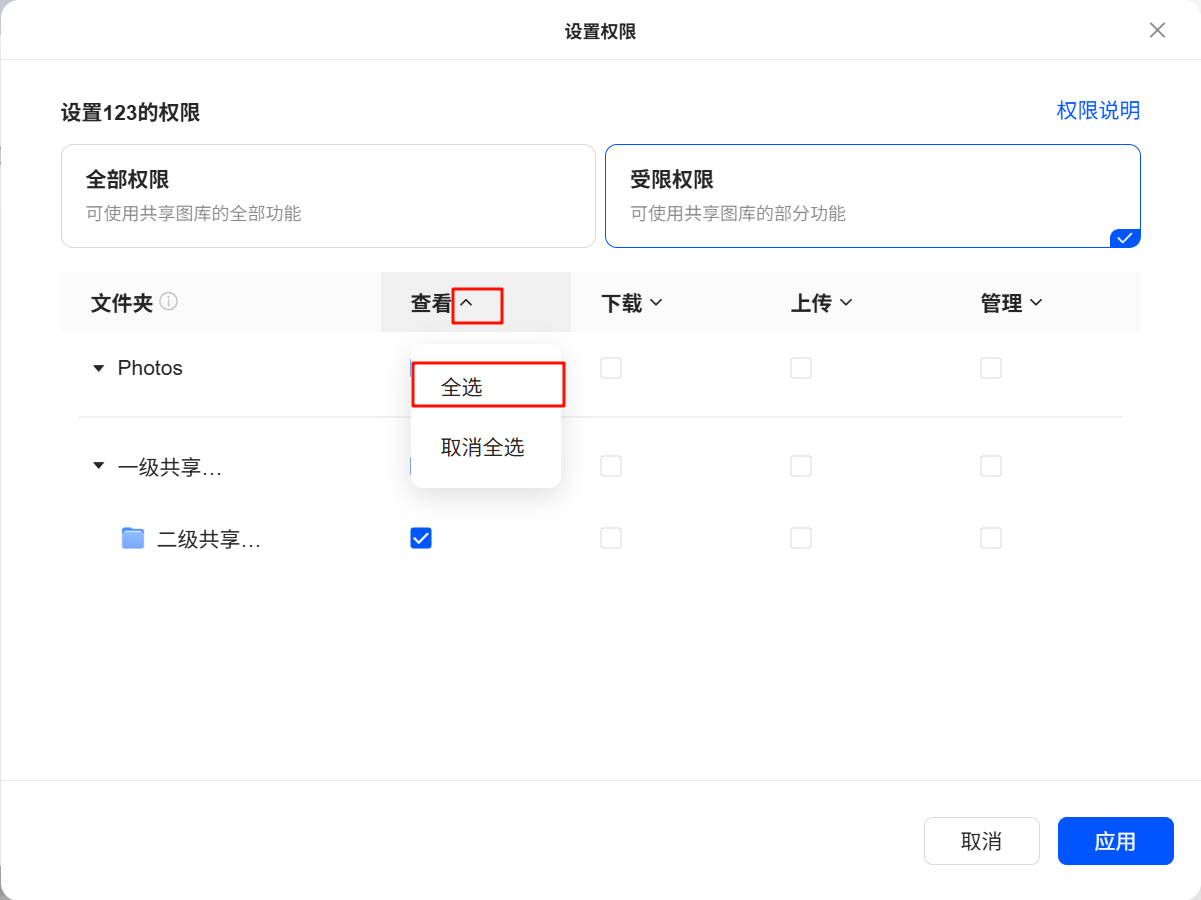This screenshot has width=1201, height=900.
Task: Uncheck the 查看 checkbox on 二级共享 row
Action: point(421,538)
